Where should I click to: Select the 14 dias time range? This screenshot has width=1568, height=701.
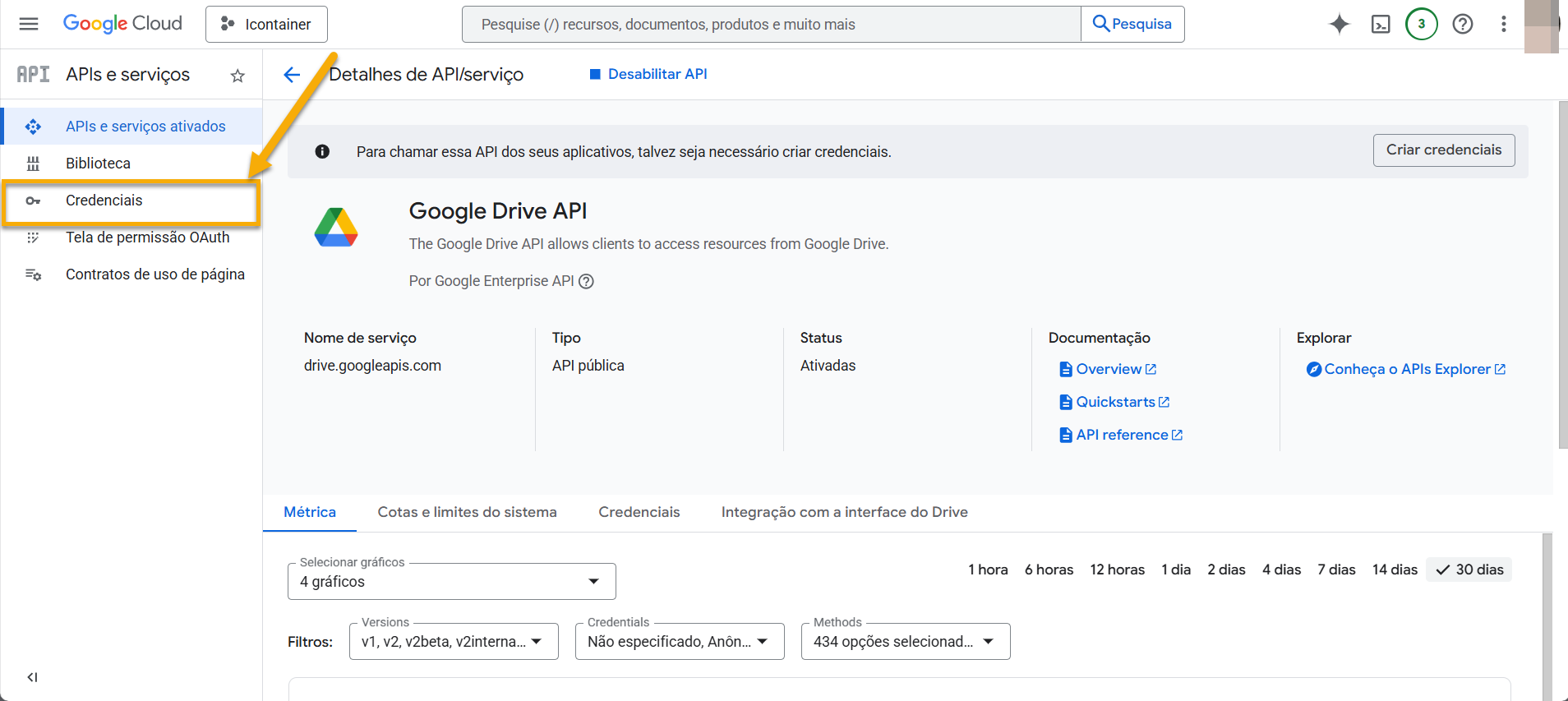[x=1395, y=570]
